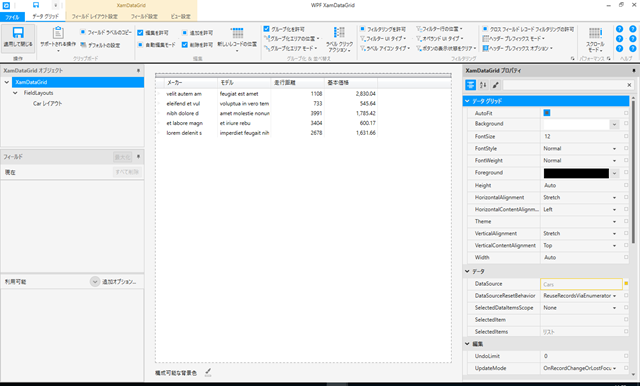The image size is (640, 386).
Task: Collapse the 編集 property section
Action: tap(467, 344)
